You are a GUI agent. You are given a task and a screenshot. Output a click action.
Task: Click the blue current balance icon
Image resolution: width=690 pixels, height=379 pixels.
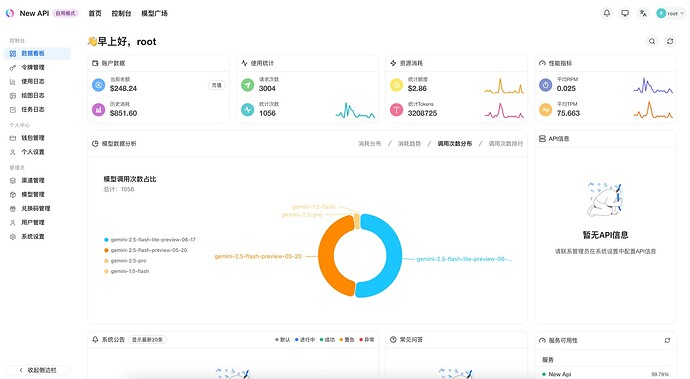[x=99, y=85]
